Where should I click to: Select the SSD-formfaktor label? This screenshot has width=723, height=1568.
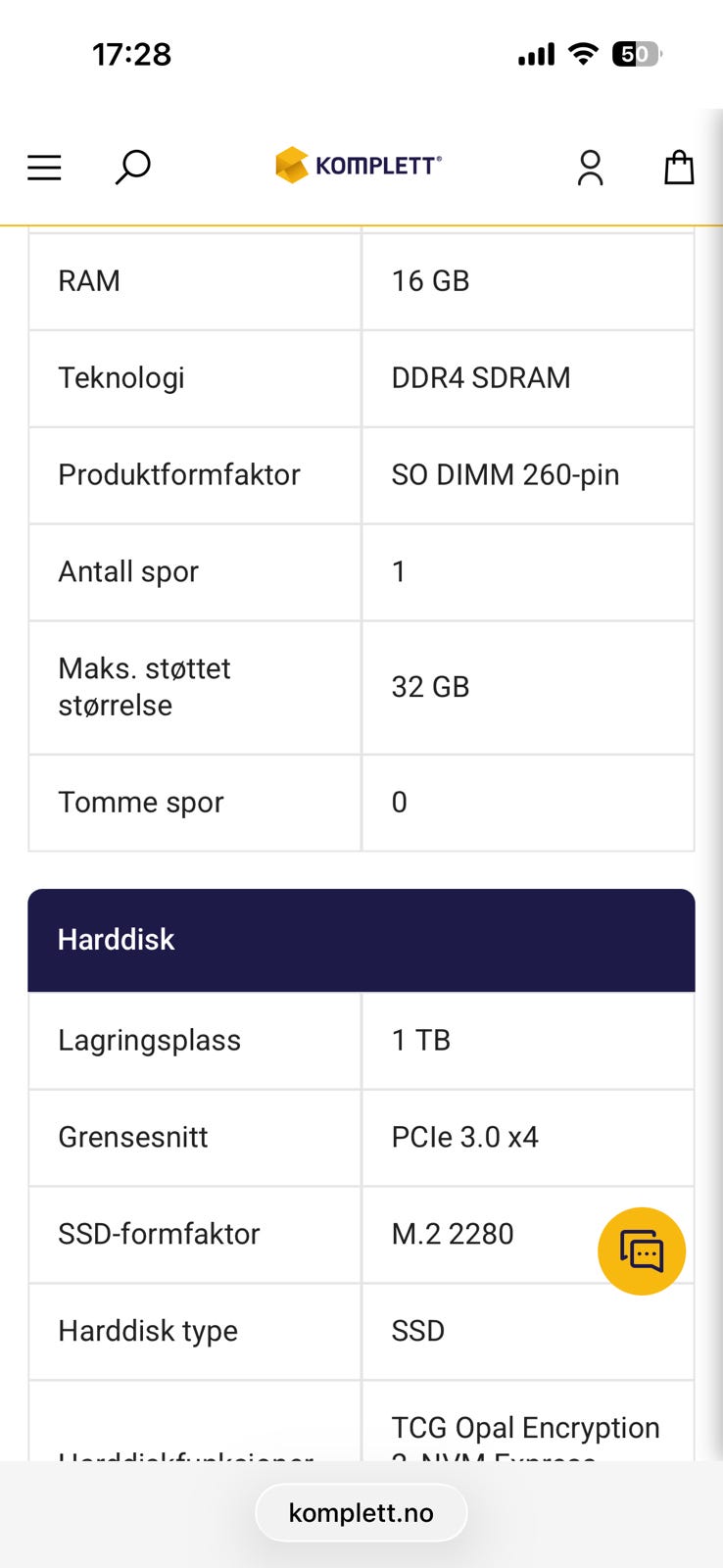pos(159,1235)
